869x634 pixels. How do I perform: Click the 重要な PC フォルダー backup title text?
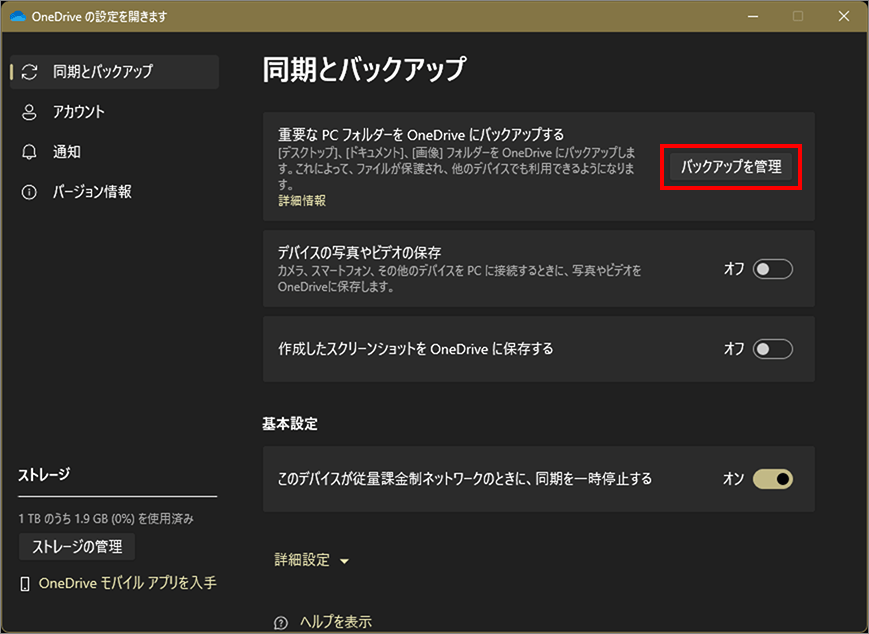(x=421, y=135)
